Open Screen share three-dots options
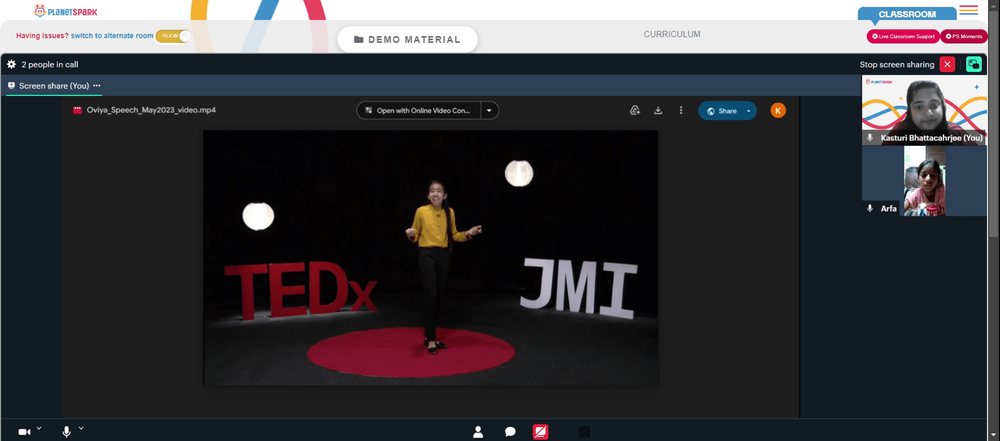The height and width of the screenshot is (441, 1000). (x=96, y=86)
